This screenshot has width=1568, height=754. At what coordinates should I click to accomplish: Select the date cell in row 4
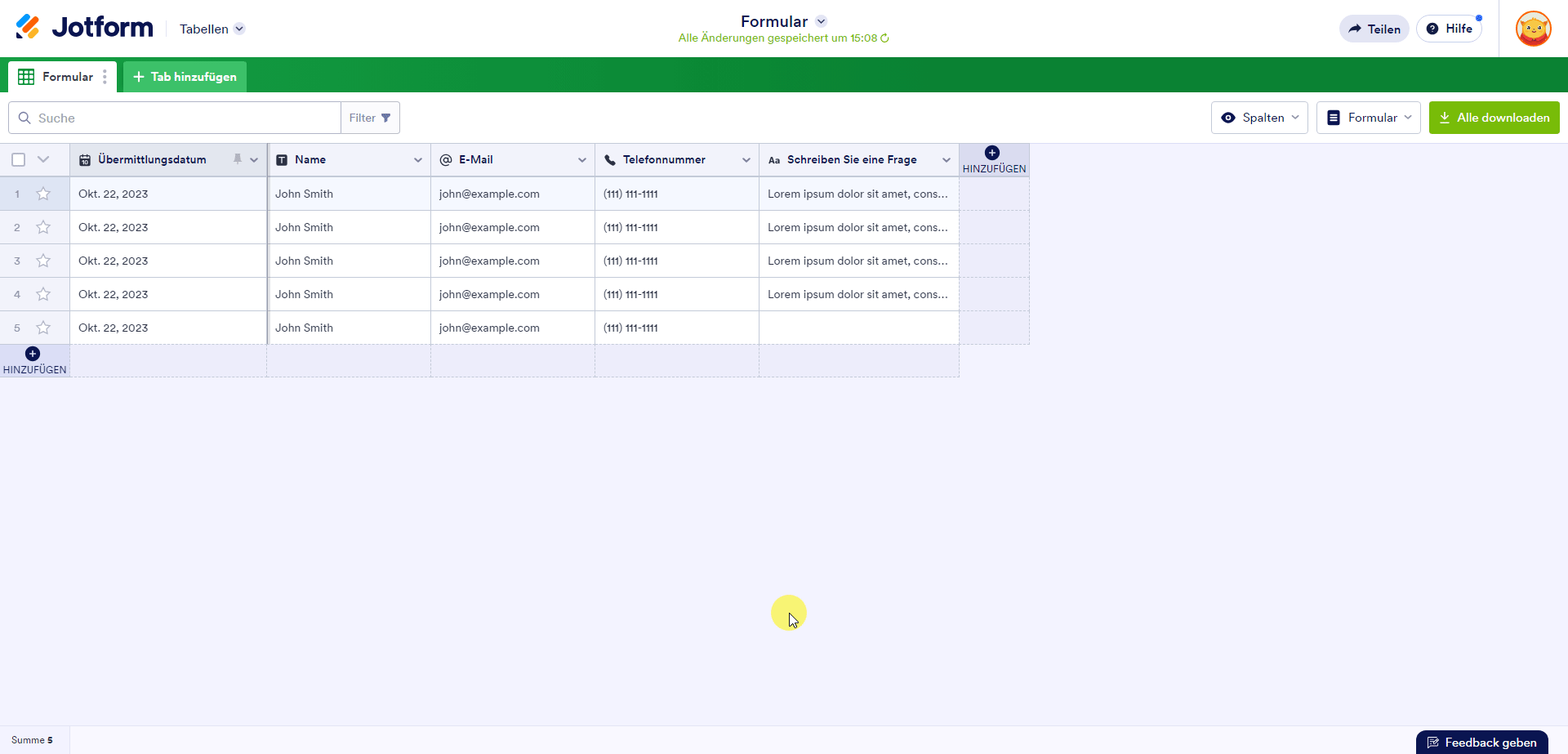pos(168,294)
